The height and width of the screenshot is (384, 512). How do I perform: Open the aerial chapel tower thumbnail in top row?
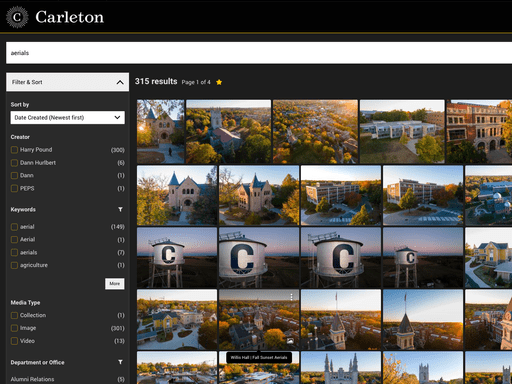(228, 131)
